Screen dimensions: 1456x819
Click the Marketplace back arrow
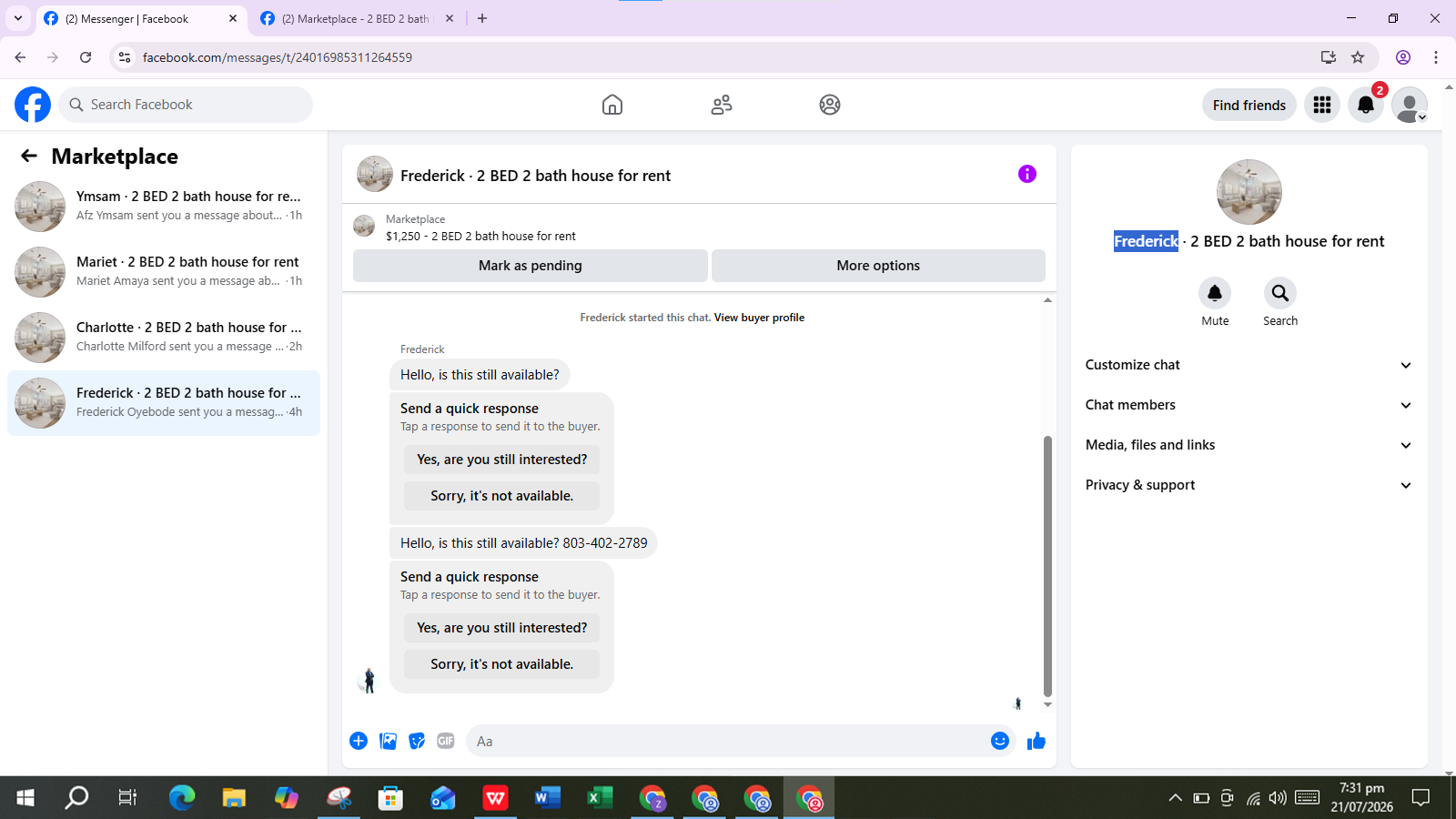(29, 156)
